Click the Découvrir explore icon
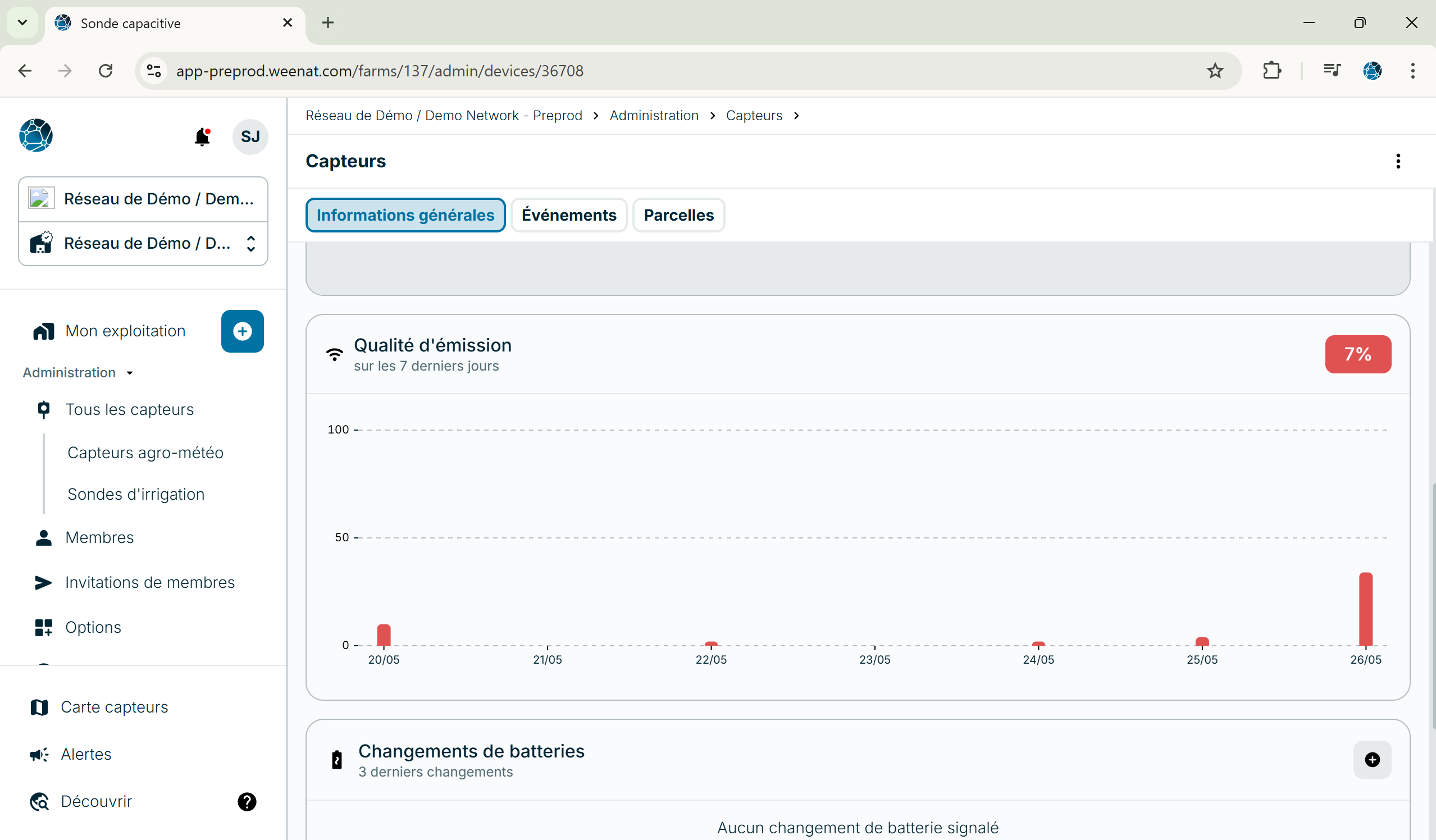 (x=39, y=802)
